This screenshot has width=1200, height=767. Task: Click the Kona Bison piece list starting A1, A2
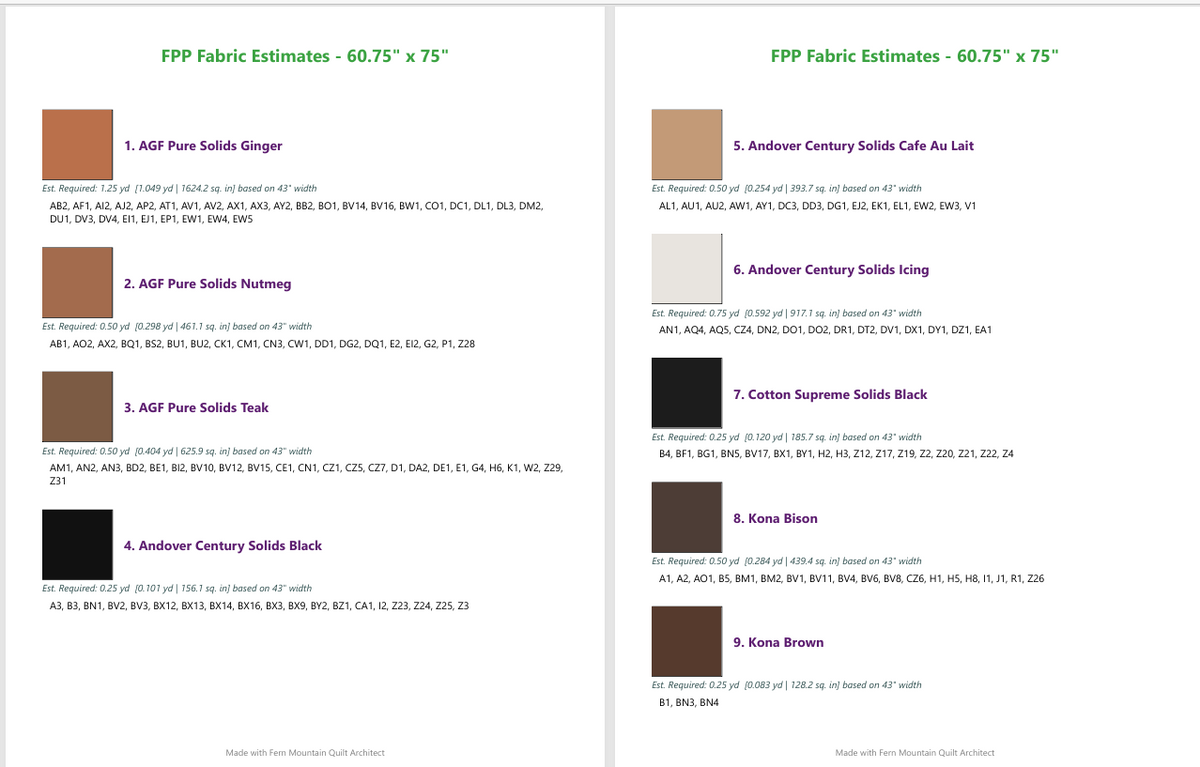[x=852, y=578]
